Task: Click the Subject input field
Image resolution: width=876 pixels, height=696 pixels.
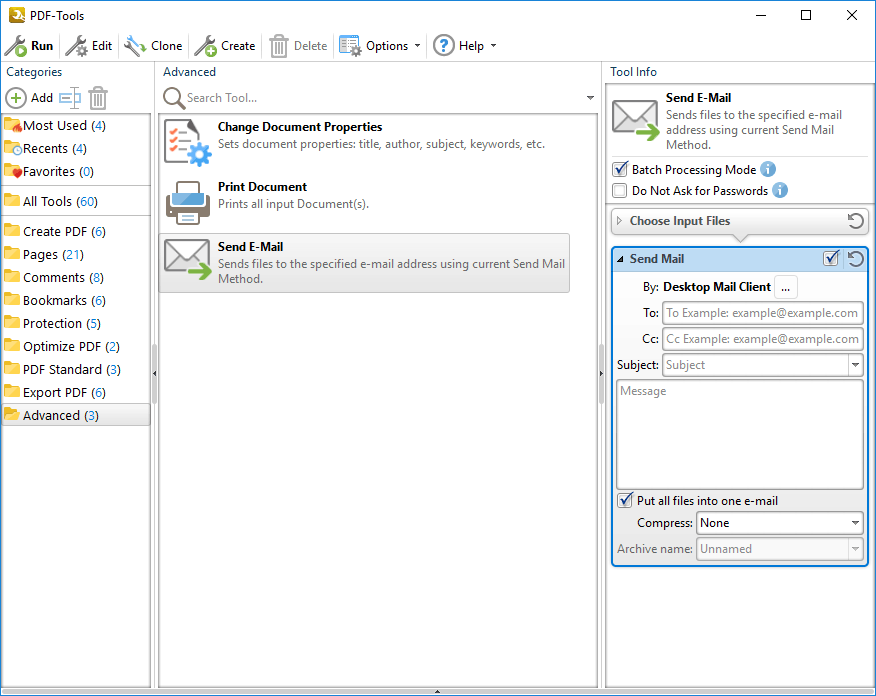Action: (755, 365)
